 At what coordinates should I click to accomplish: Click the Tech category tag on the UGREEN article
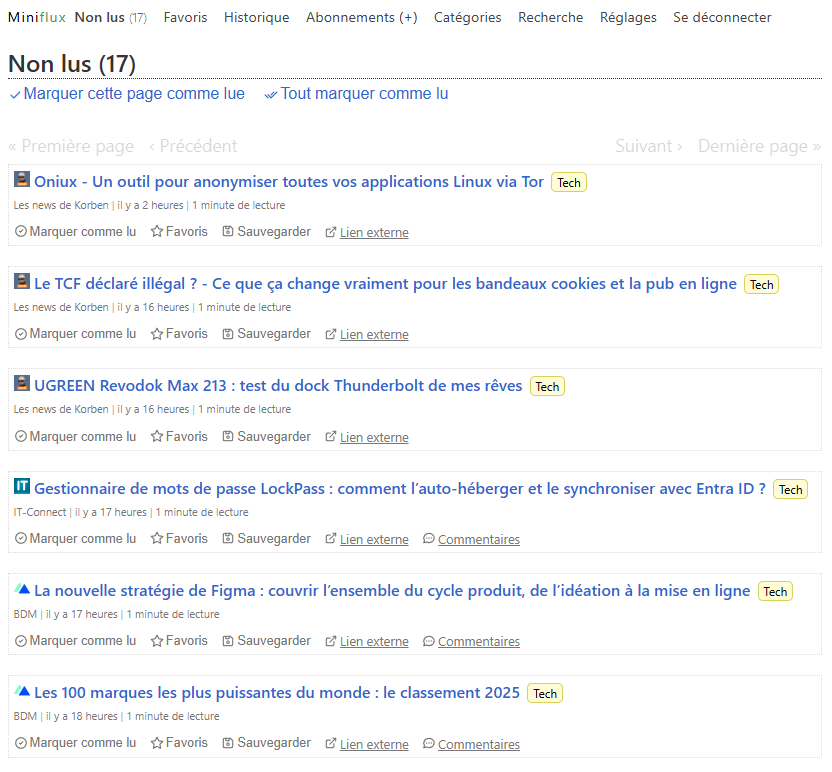pyautogui.click(x=547, y=386)
